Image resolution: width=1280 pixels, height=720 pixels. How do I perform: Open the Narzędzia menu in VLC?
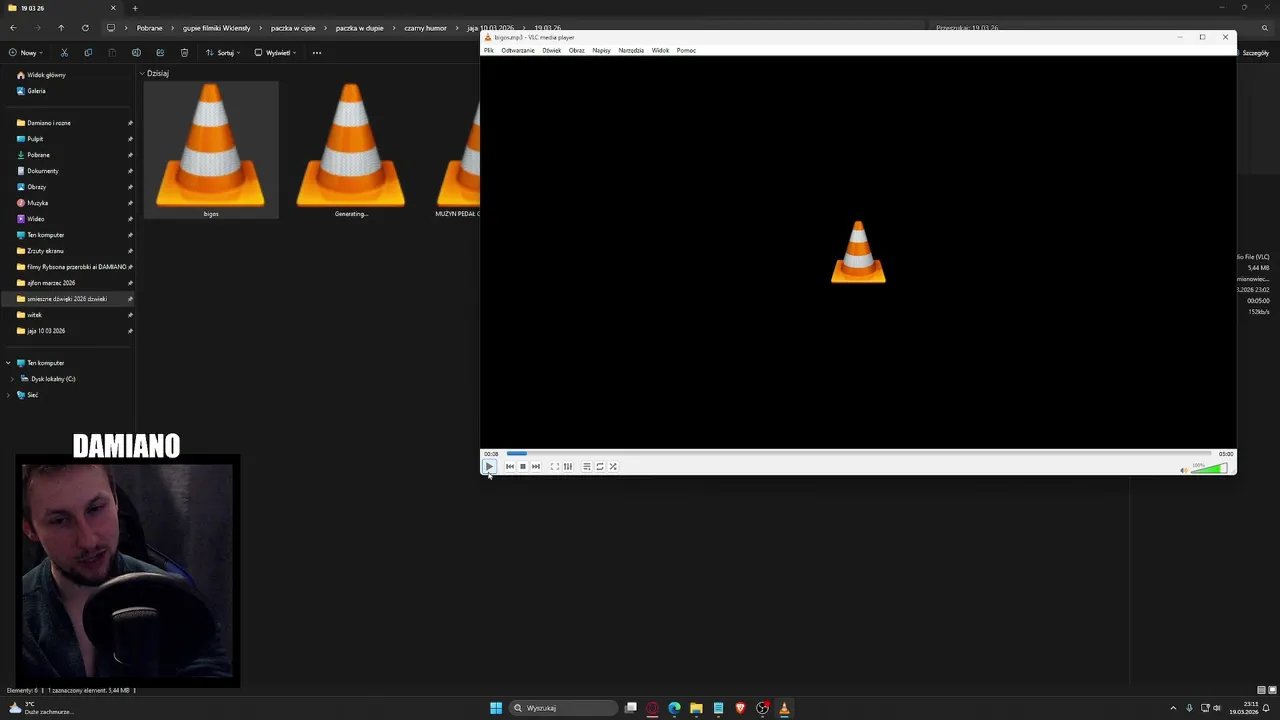[631, 50]
